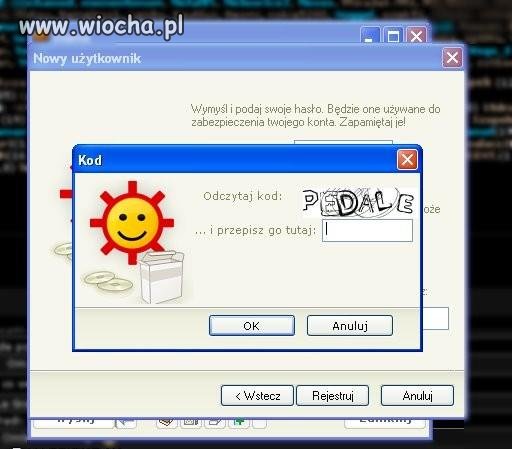Screen dimensions: 512x449
Task: Maximize the background chat window
Action: coord(393,36)
